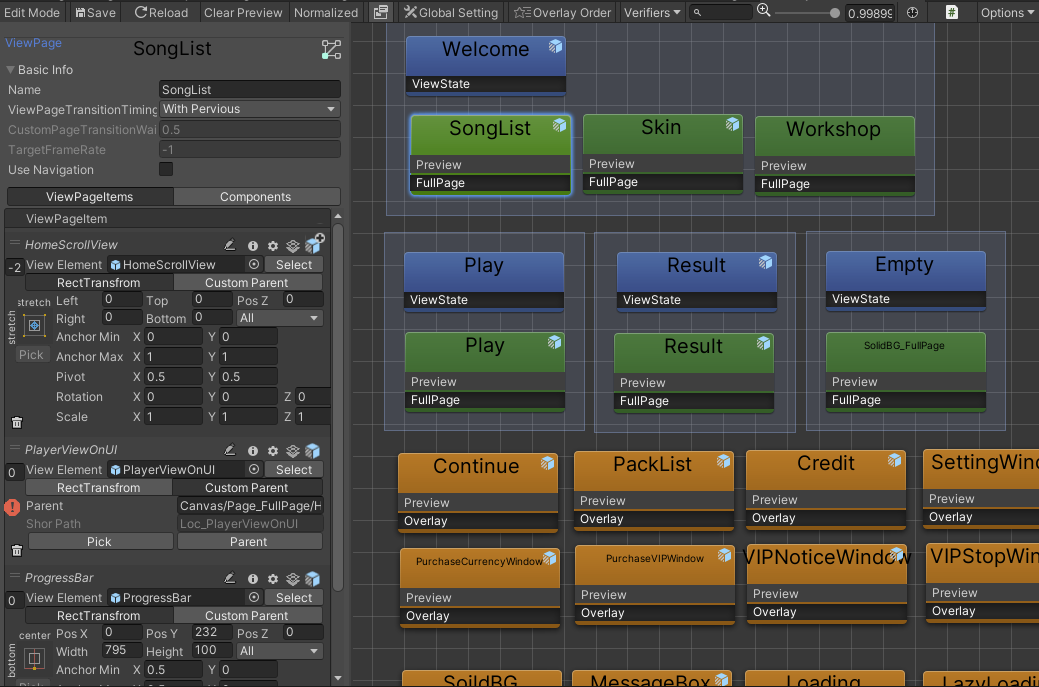Click the add-cube icon on HomeScrollView row

pos(314,244)
